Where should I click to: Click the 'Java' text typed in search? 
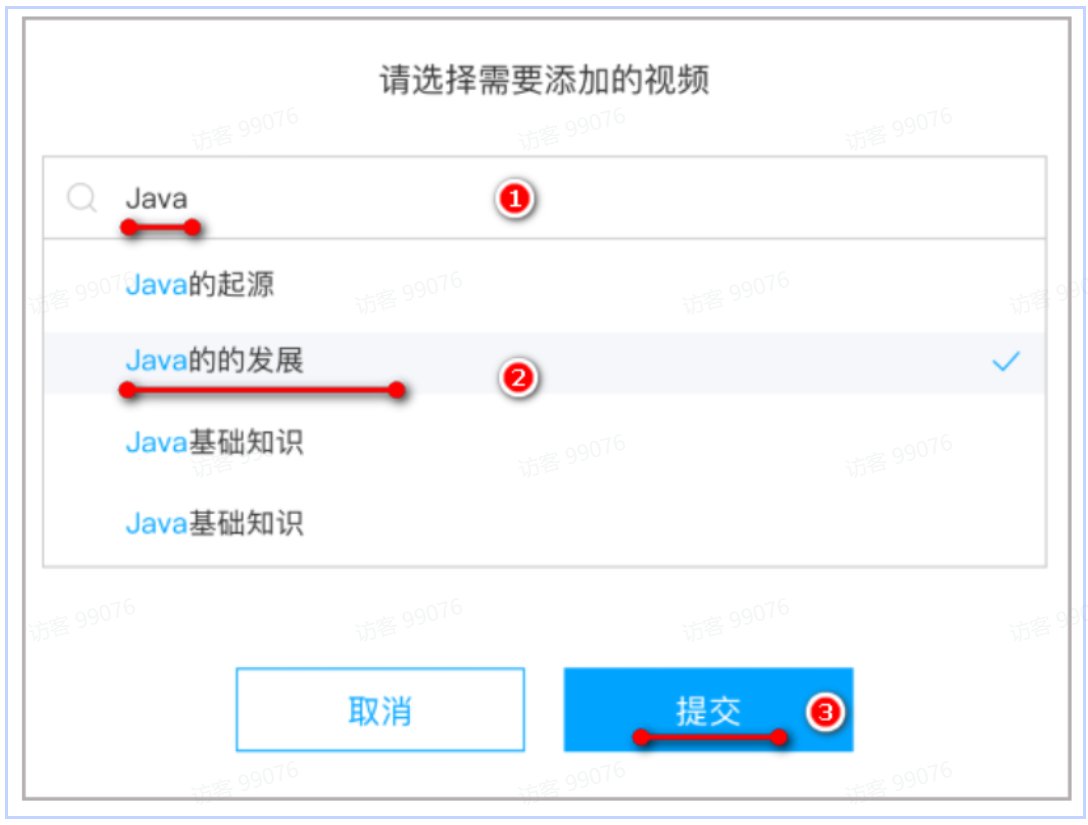[156, 198]
